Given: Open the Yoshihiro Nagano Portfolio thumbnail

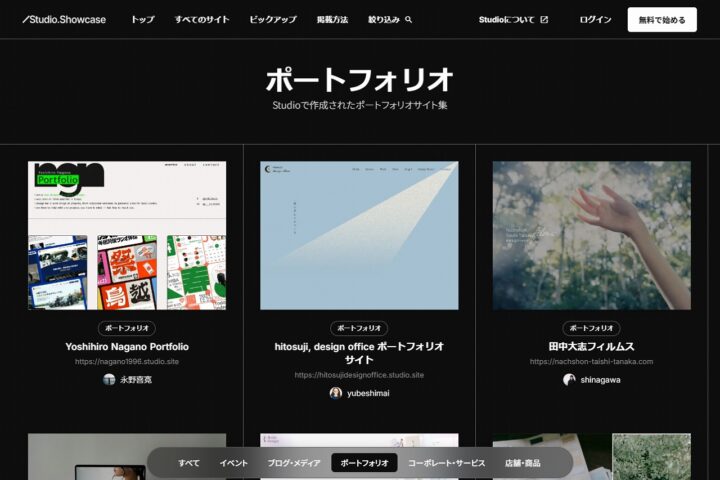Looking at the screenshot, I should [127, 235].
